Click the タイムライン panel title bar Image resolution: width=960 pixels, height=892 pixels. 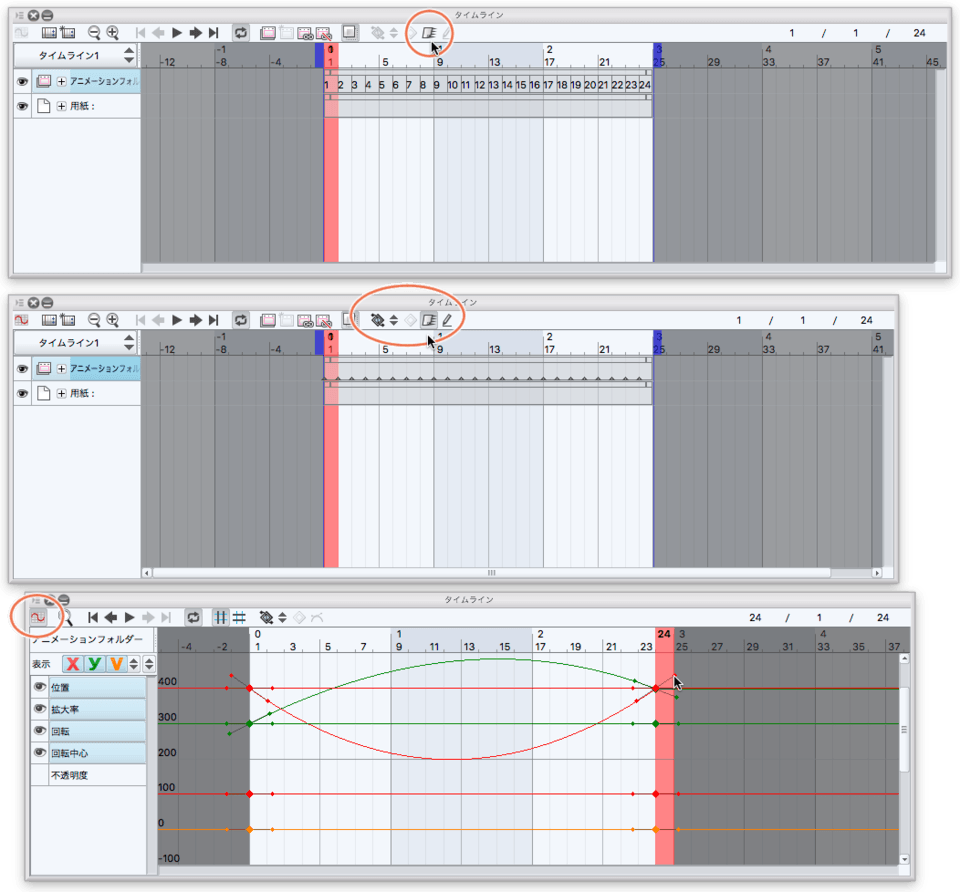[x=480, y=14]
